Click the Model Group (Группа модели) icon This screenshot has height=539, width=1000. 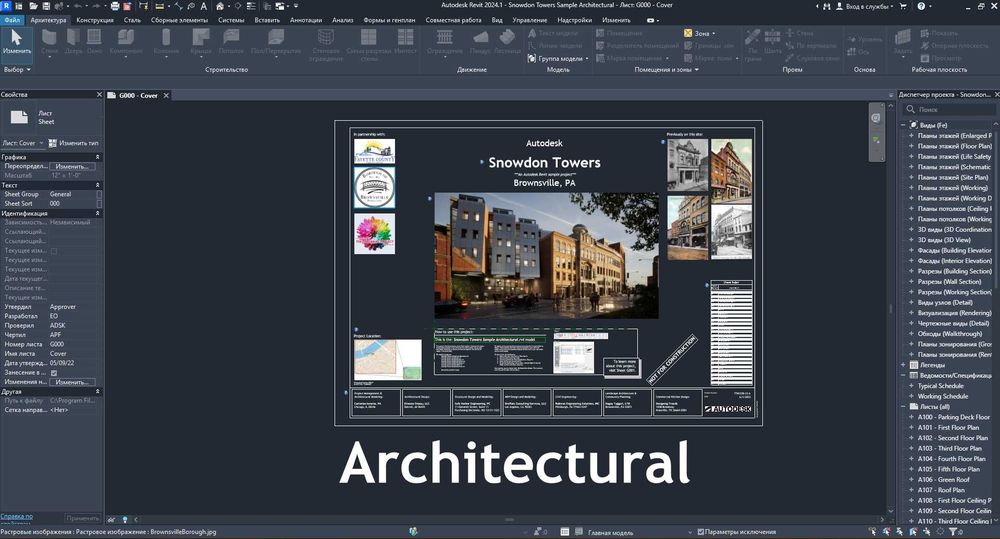532,58
